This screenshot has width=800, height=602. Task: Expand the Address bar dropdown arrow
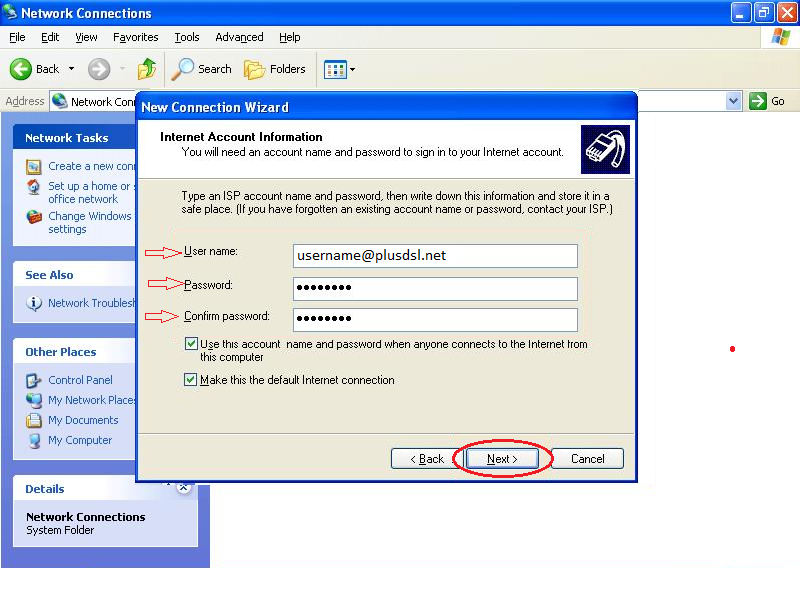[x=733, y=101]
